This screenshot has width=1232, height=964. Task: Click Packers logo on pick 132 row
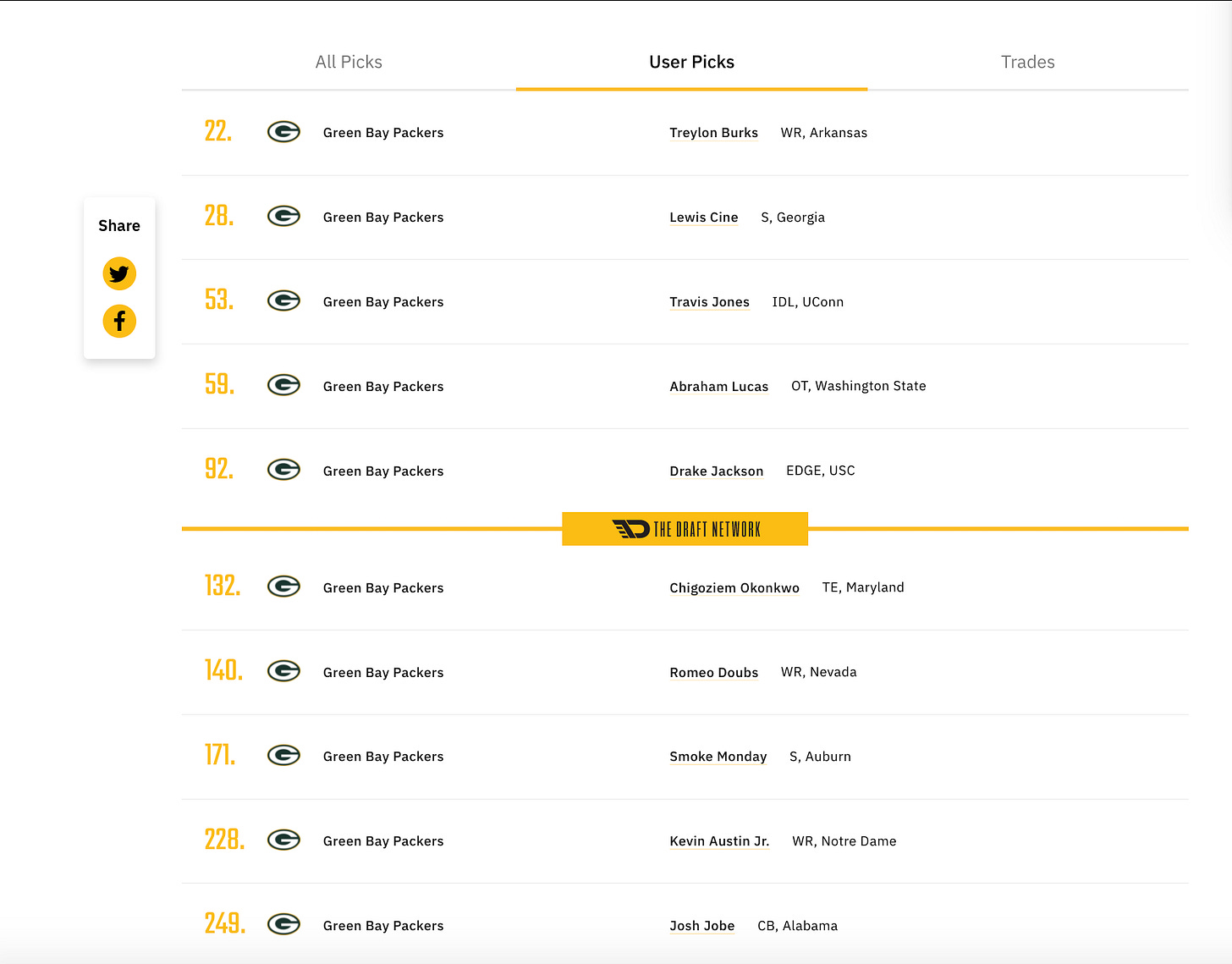click(x=283, y=587)
